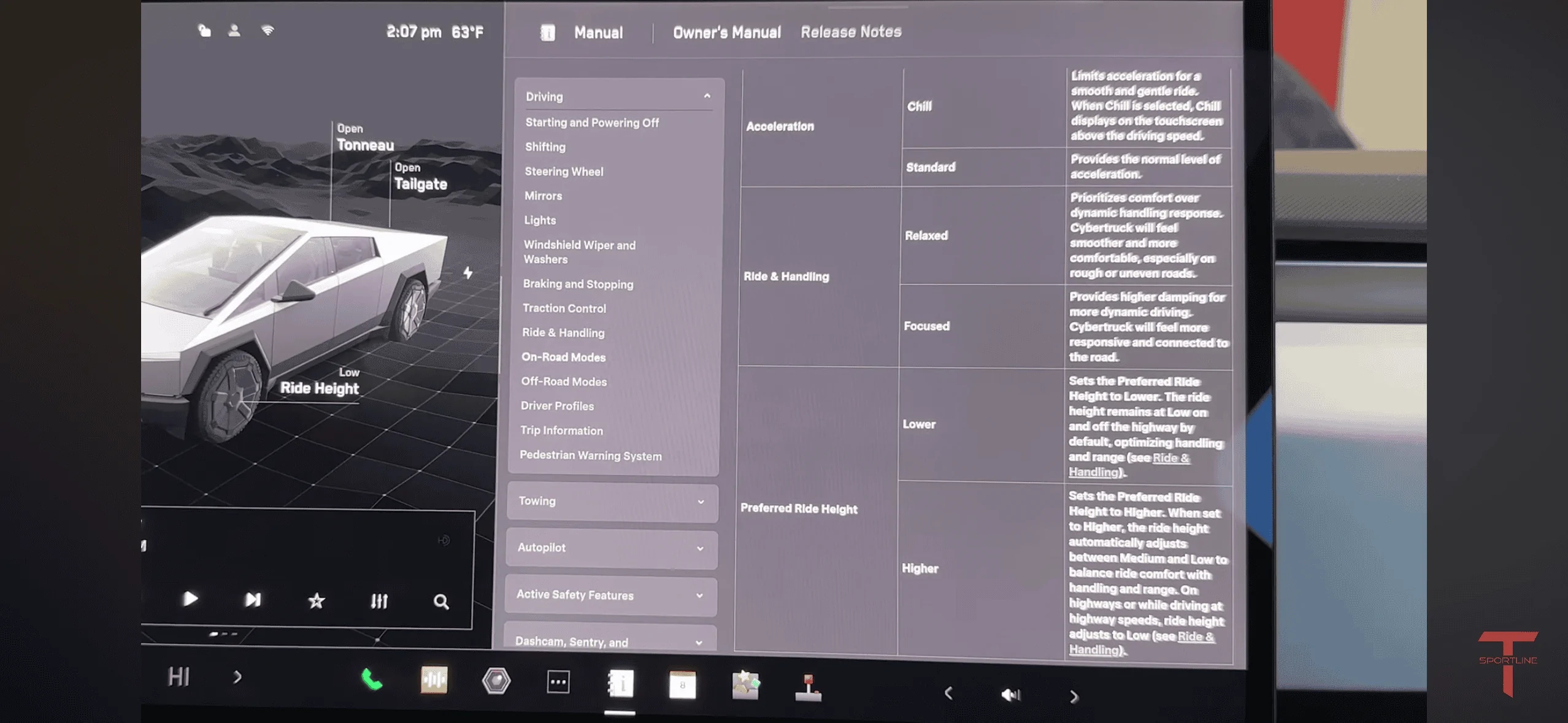The width and height of the screenshot is (1568, 723).
Task: Open the audio waveform app icon
Action: [434, 680]
